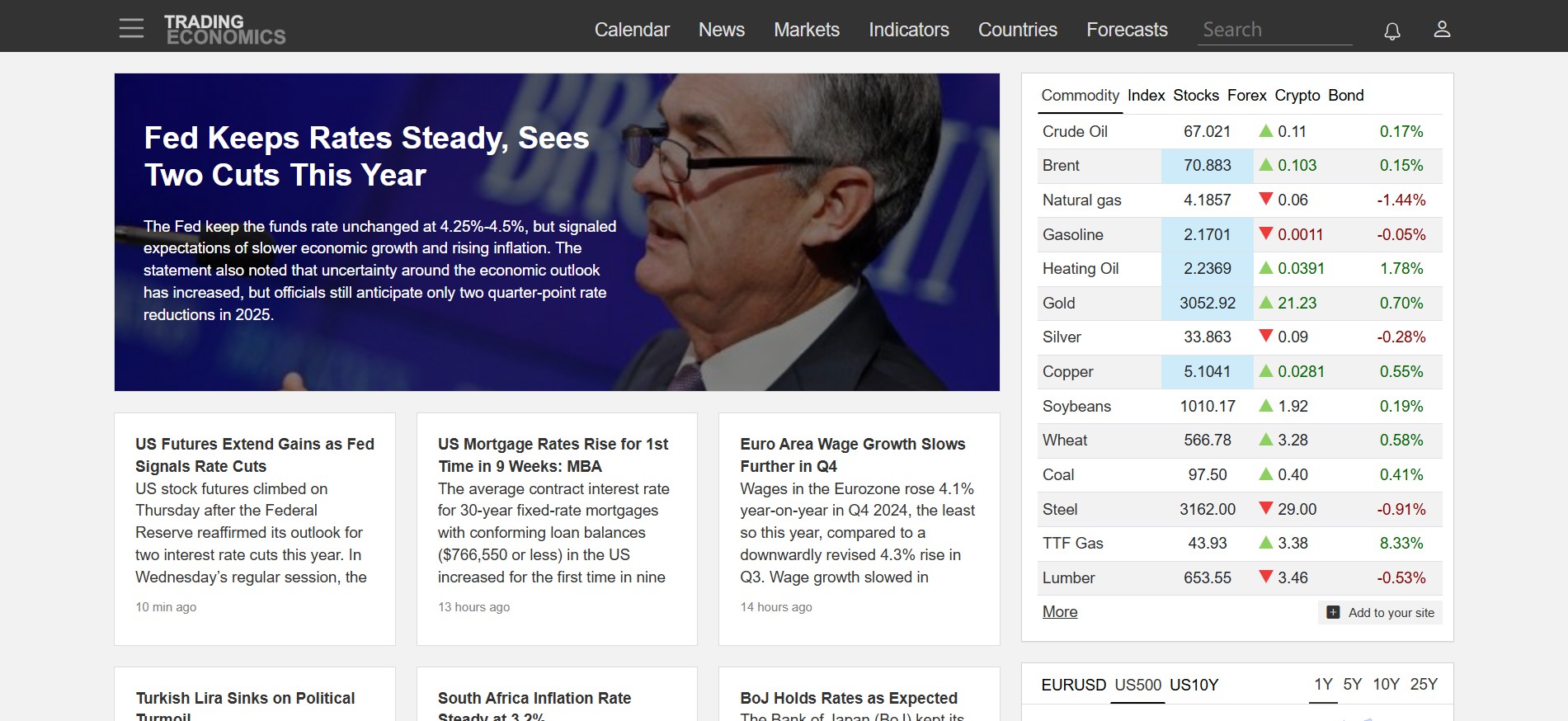Open the user account icon
The width and height of the screenshot is (1568, 721).
(x=1441, y=30)
